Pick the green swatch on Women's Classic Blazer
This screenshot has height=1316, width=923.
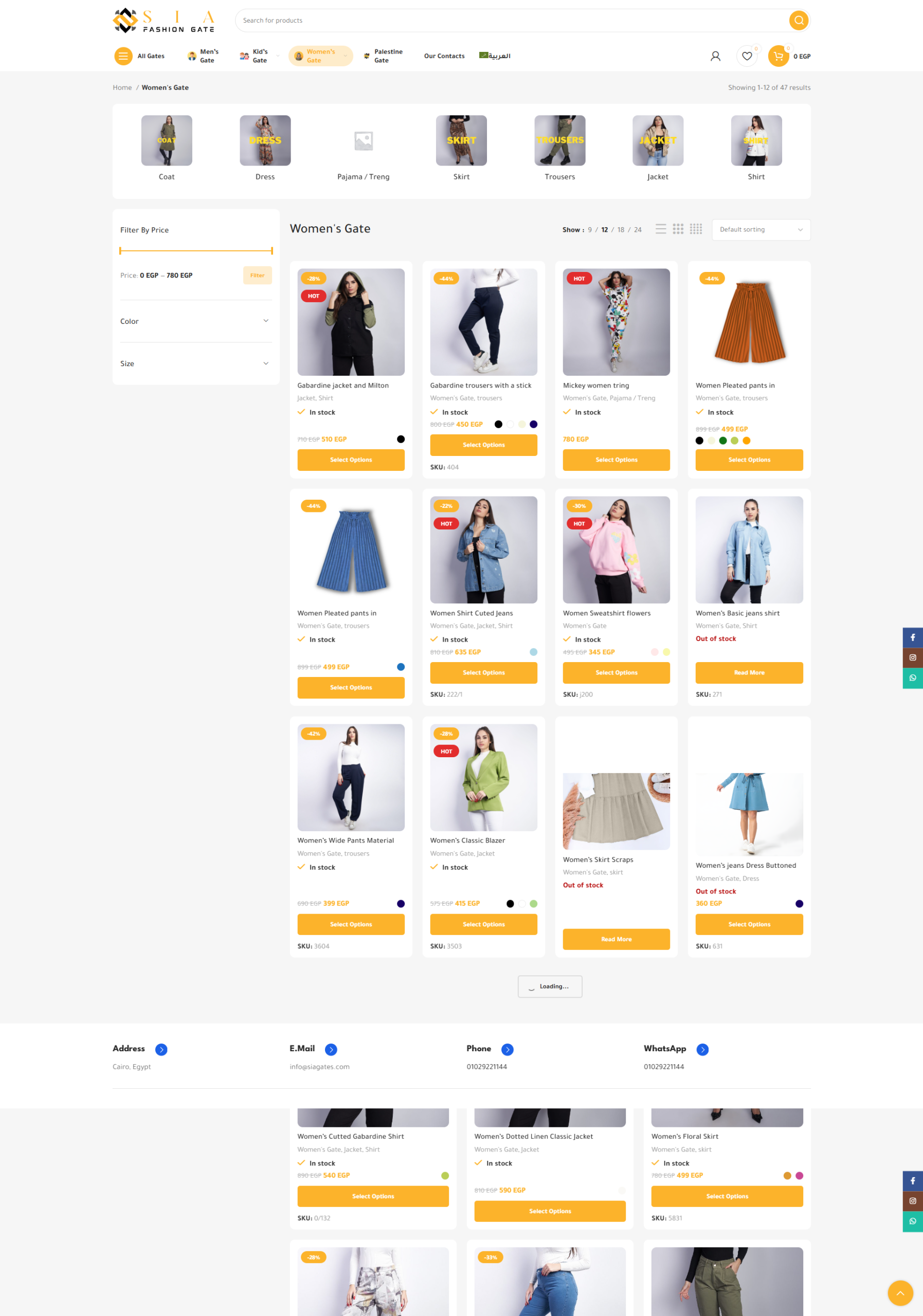[x=533, y=904]
